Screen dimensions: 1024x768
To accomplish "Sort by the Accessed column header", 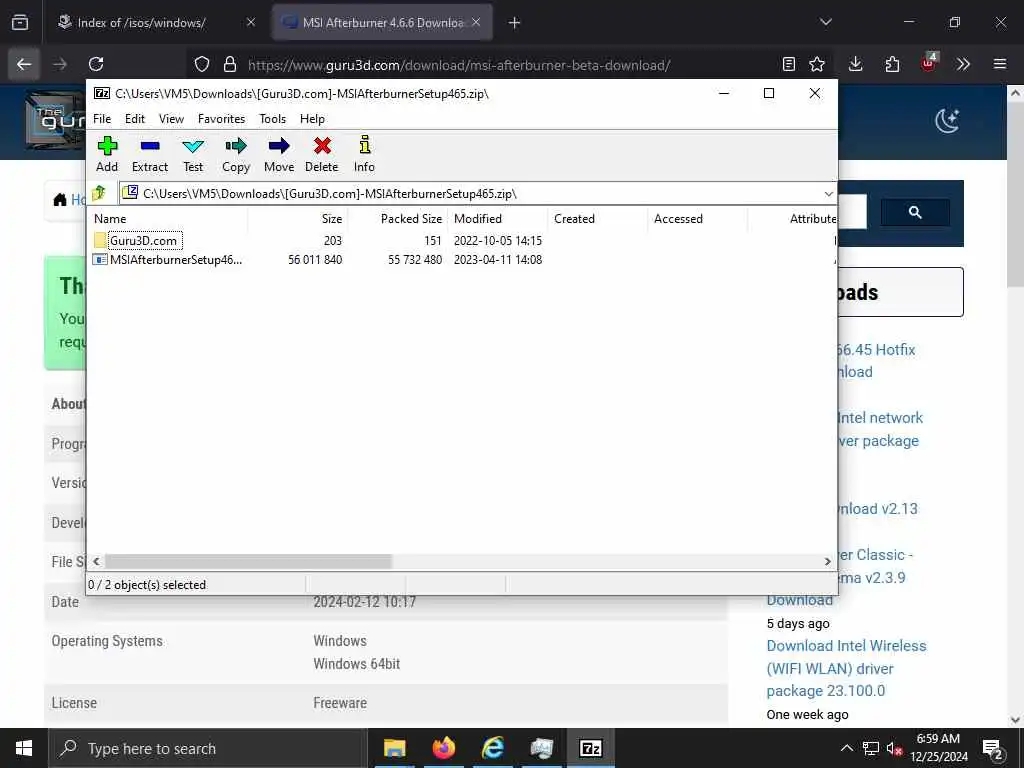I will pos(697,219).
